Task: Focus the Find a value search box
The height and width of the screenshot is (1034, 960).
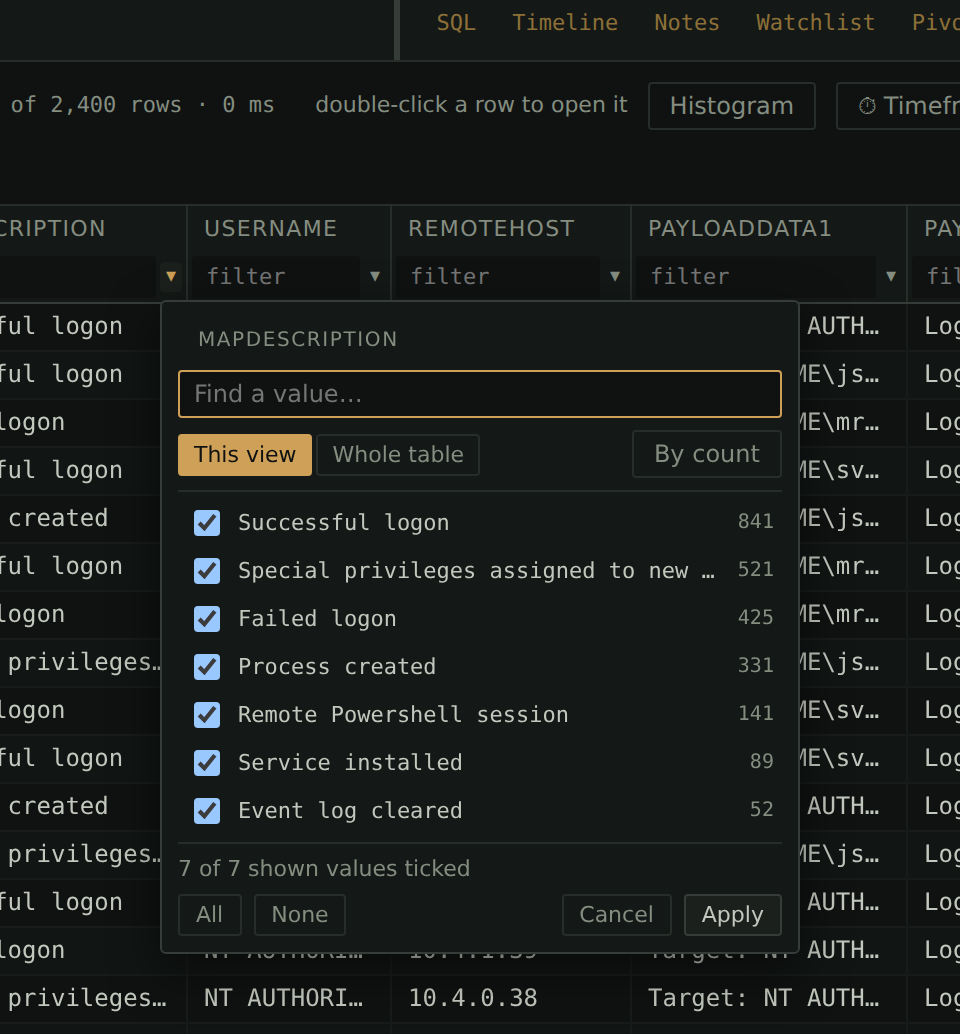Action: (x=480, y=394)
